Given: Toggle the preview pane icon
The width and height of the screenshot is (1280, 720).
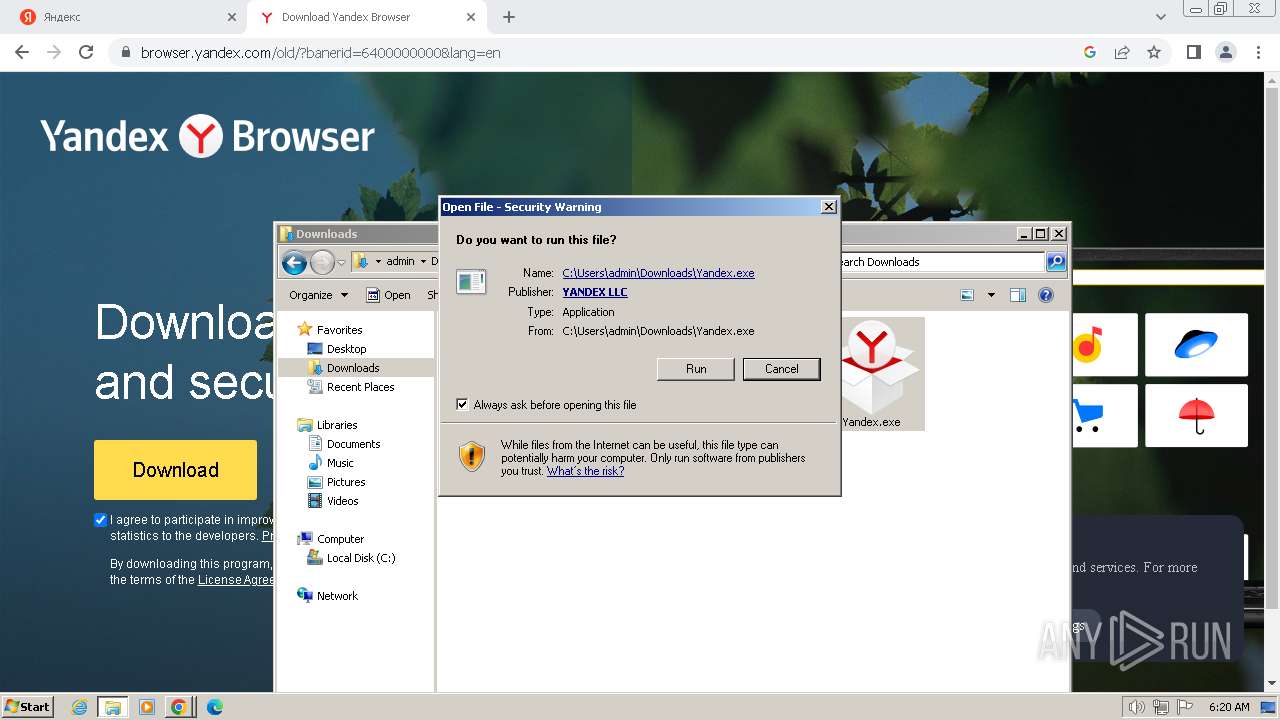Looking at the screenshot, I should pyautogui.click(x=1018, y=295).
